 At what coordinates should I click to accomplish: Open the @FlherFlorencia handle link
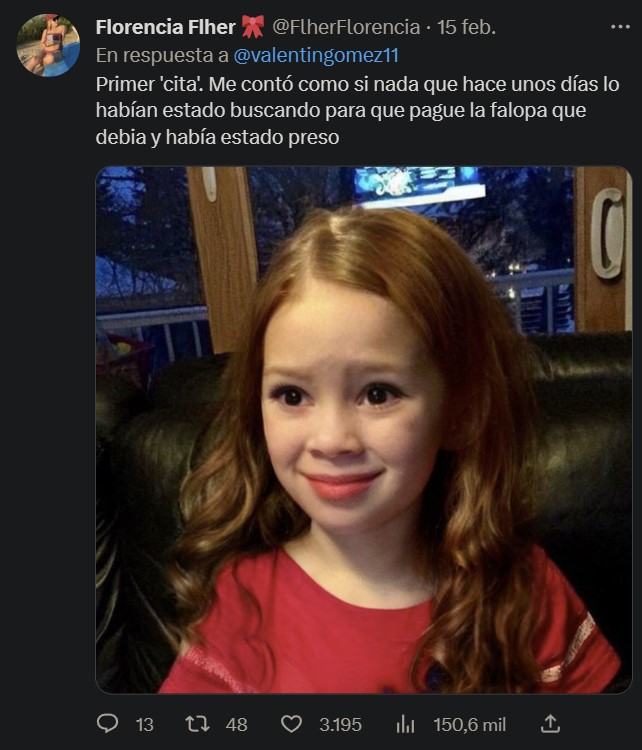pos(345,27)
